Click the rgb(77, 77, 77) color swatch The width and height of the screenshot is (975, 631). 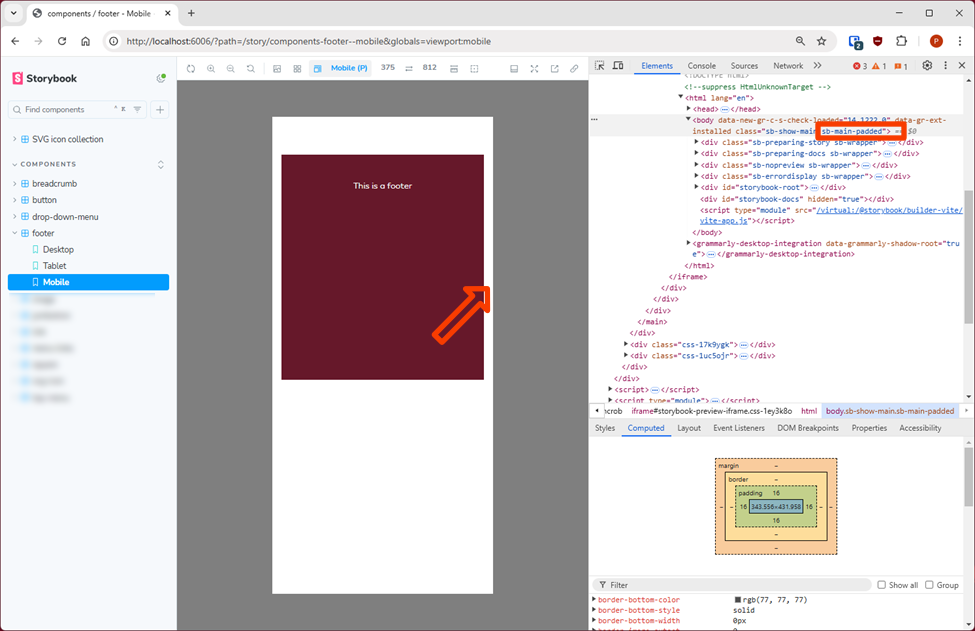737,600
